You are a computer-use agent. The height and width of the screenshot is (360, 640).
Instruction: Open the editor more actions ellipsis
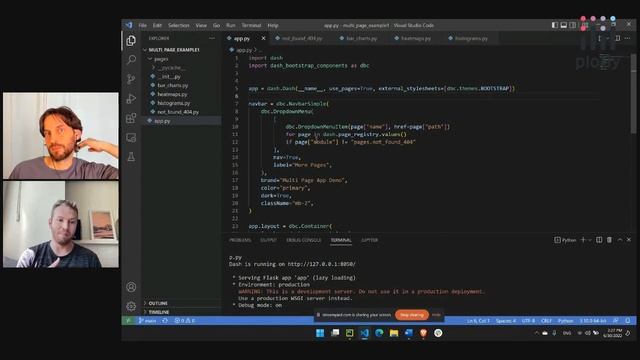tap(627, 38)
